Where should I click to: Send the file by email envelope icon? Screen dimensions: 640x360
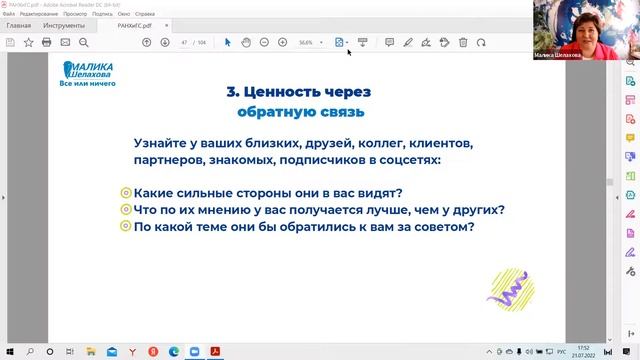pyautogui.click(x=65, y=42)
